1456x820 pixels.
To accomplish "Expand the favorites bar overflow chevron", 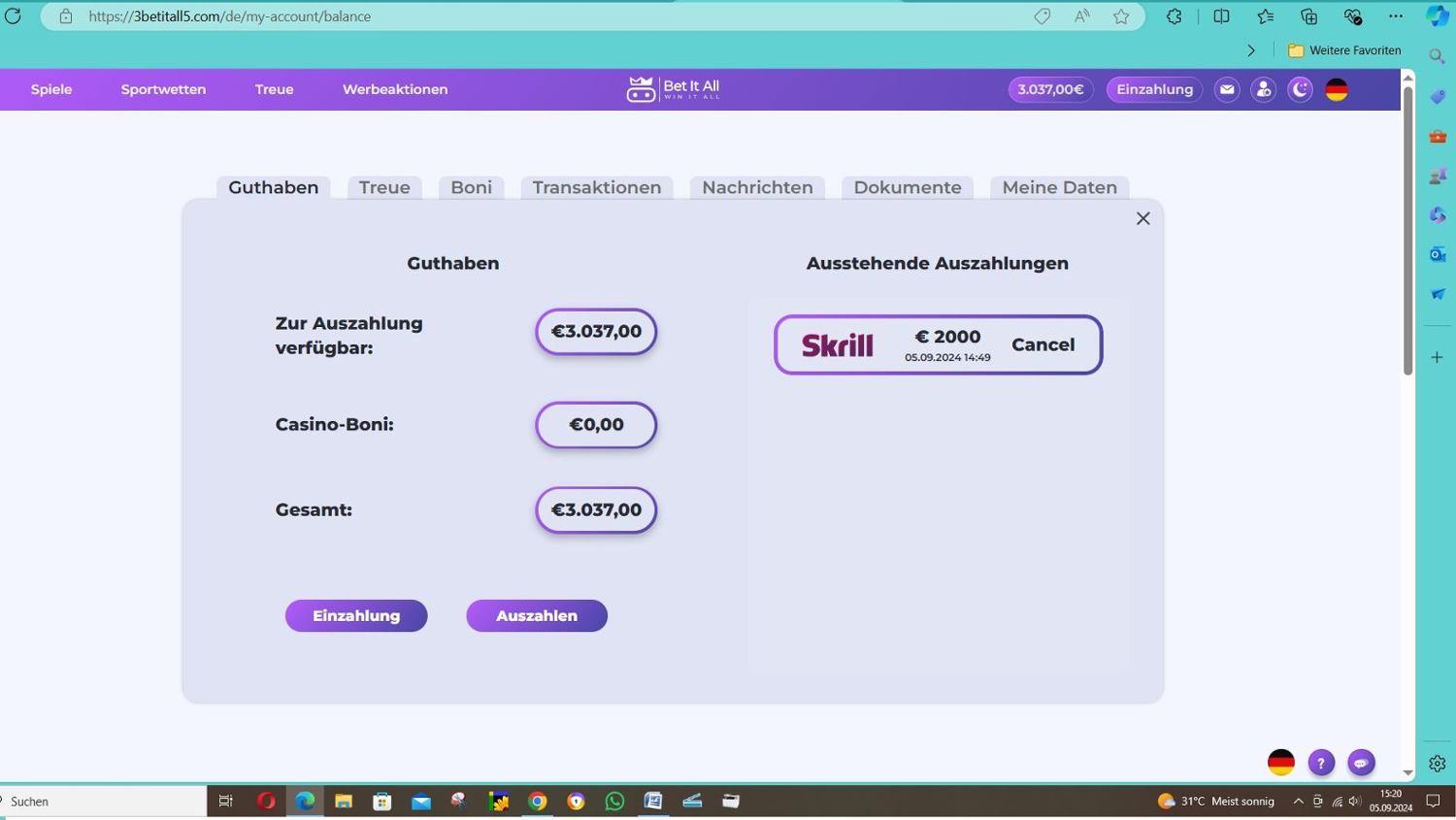I will (1251, 50).
